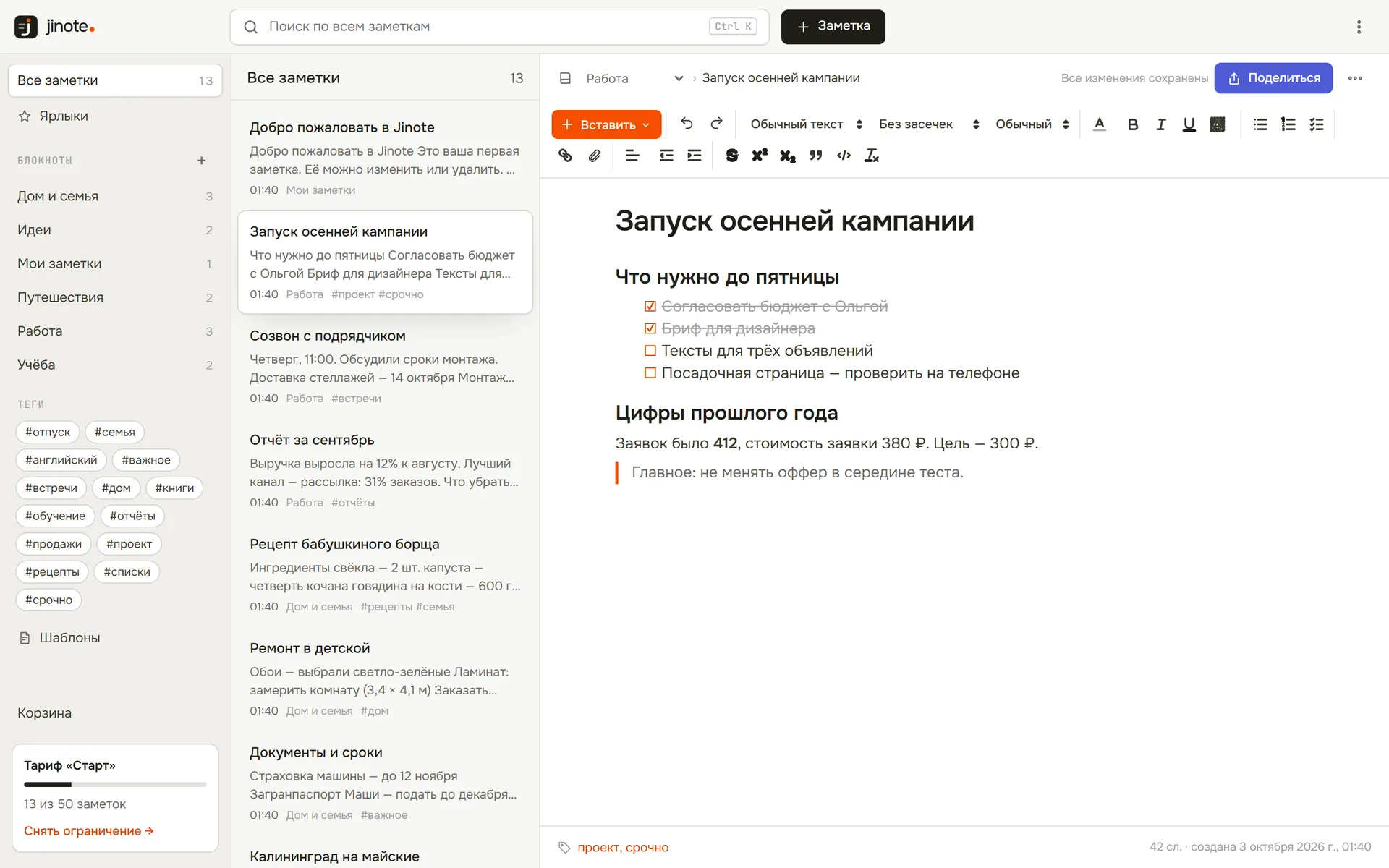Filter by the #рецепты tag

click(52, 572)
